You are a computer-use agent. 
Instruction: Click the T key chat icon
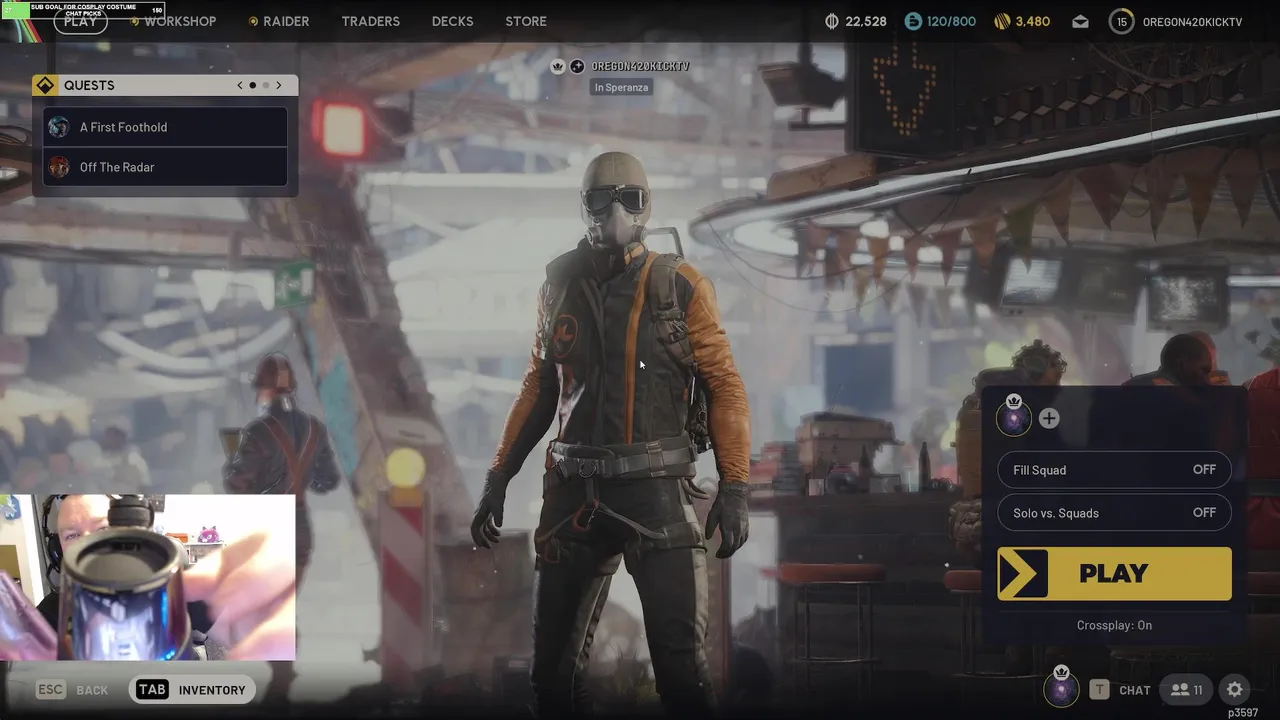tap(1099, 690)
